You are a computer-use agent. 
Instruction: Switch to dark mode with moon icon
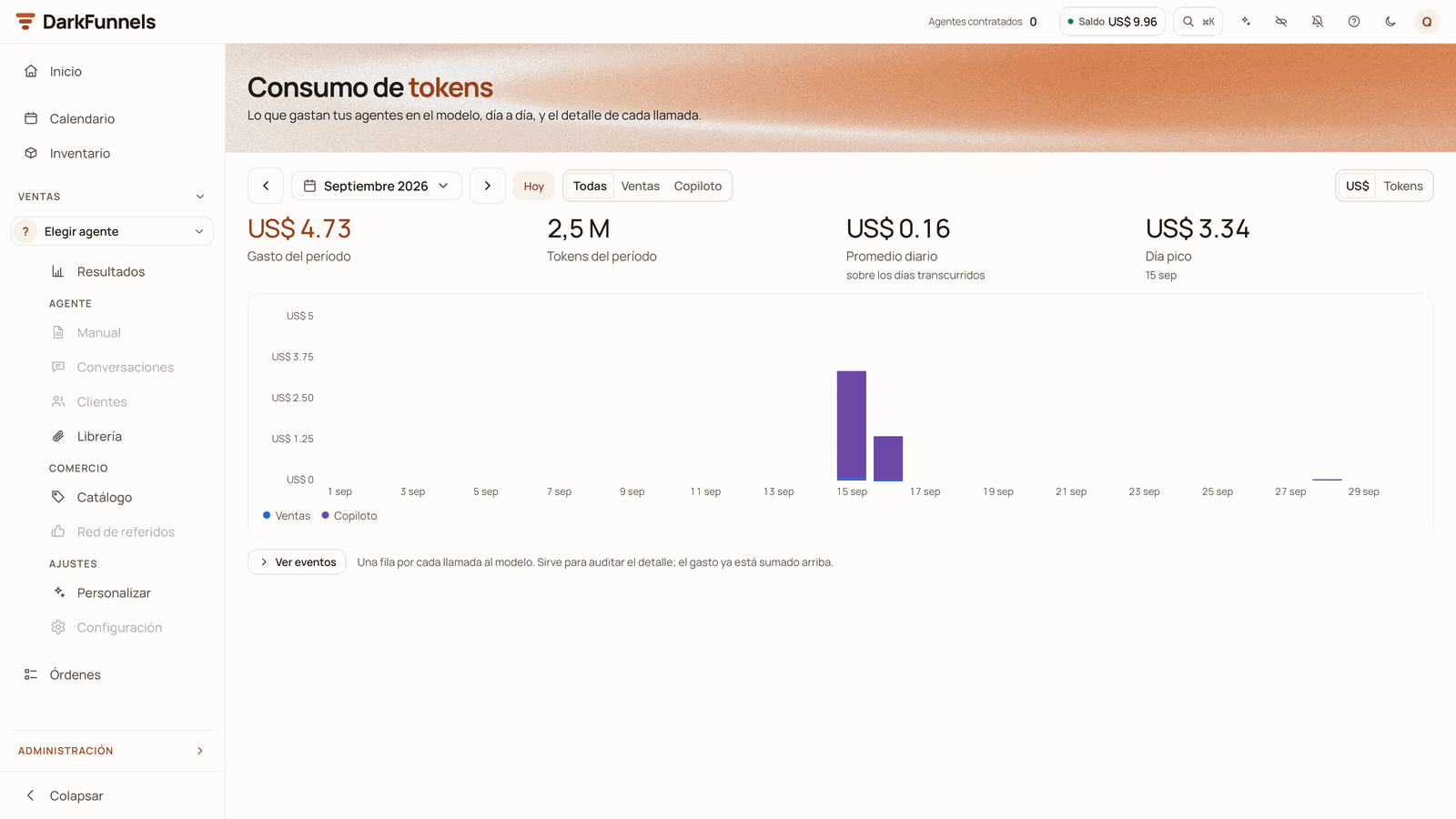(1390, 22)
